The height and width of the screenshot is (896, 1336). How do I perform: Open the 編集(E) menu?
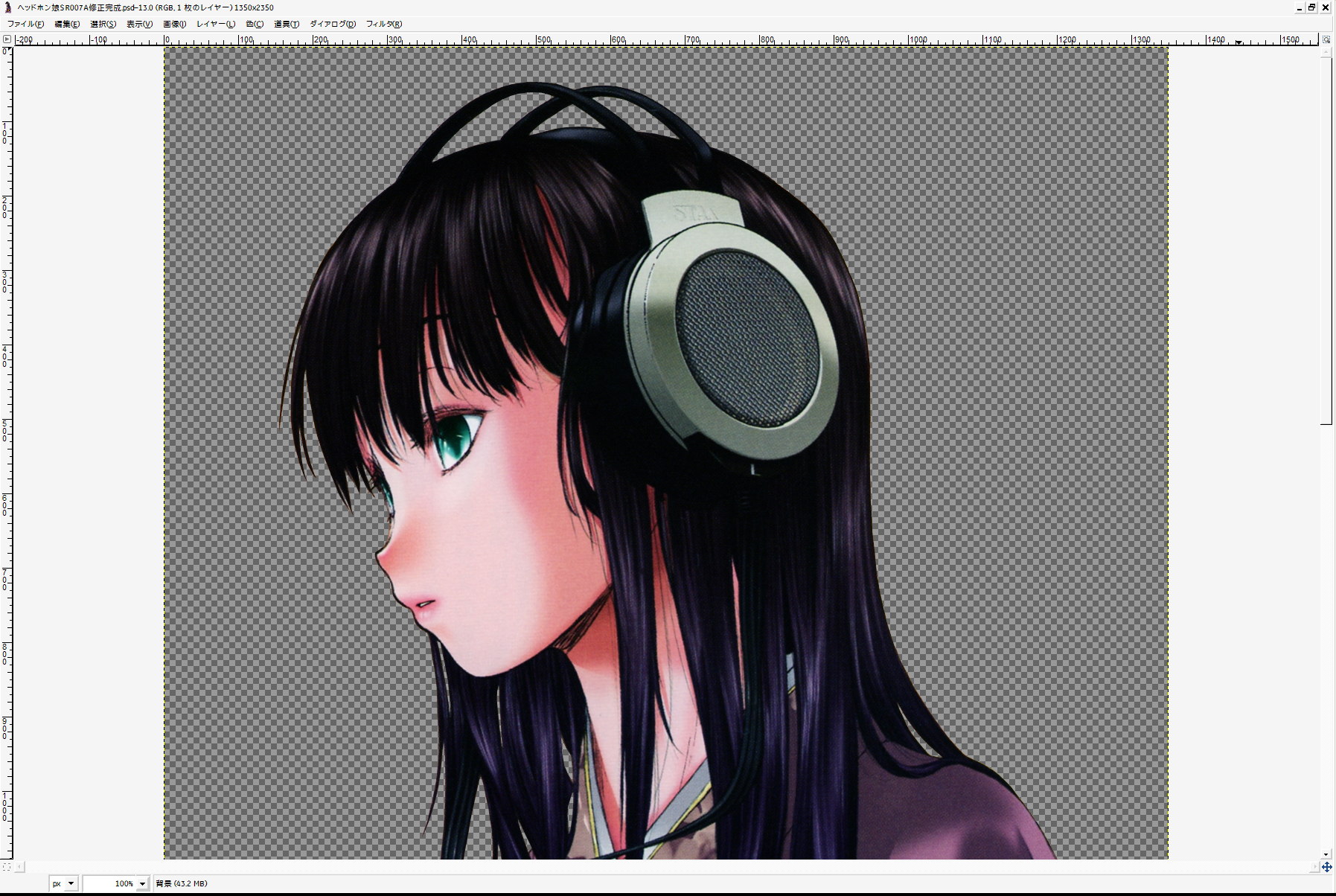click(x=67, y=24)
